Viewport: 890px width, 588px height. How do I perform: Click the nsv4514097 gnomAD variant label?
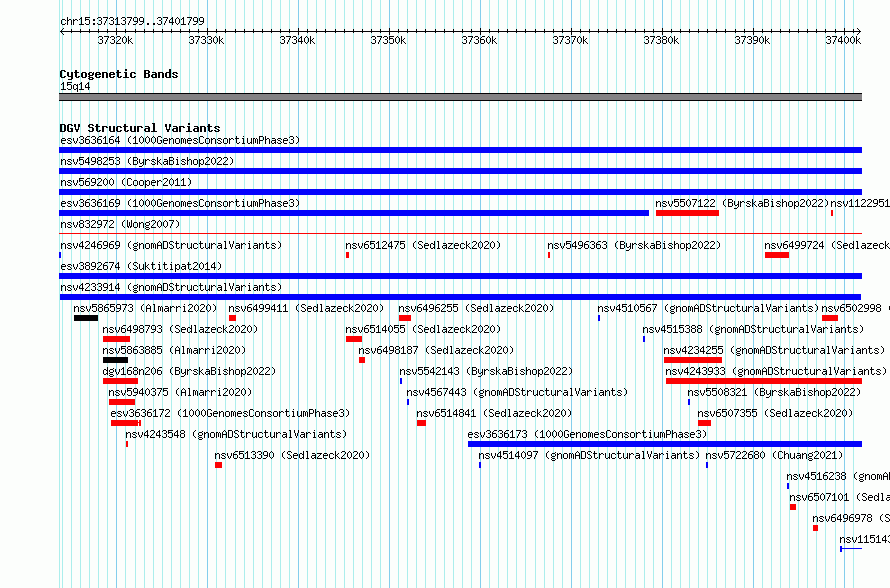tap(589, 455)
